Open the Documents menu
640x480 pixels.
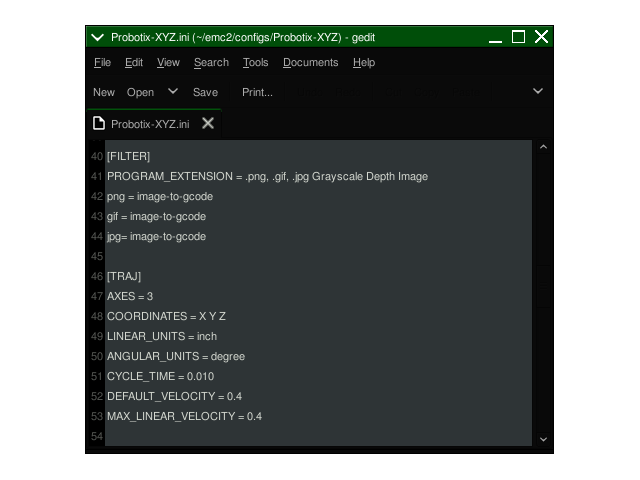tap(311, 62)
